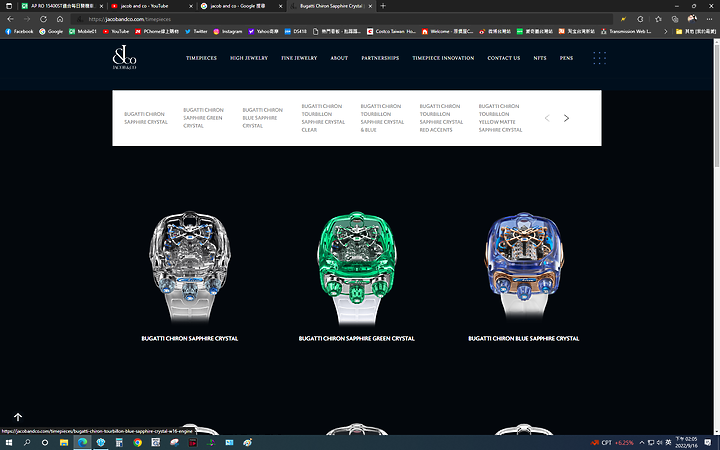
Task: Open Twitter bookmark
Action: point(196,31)
